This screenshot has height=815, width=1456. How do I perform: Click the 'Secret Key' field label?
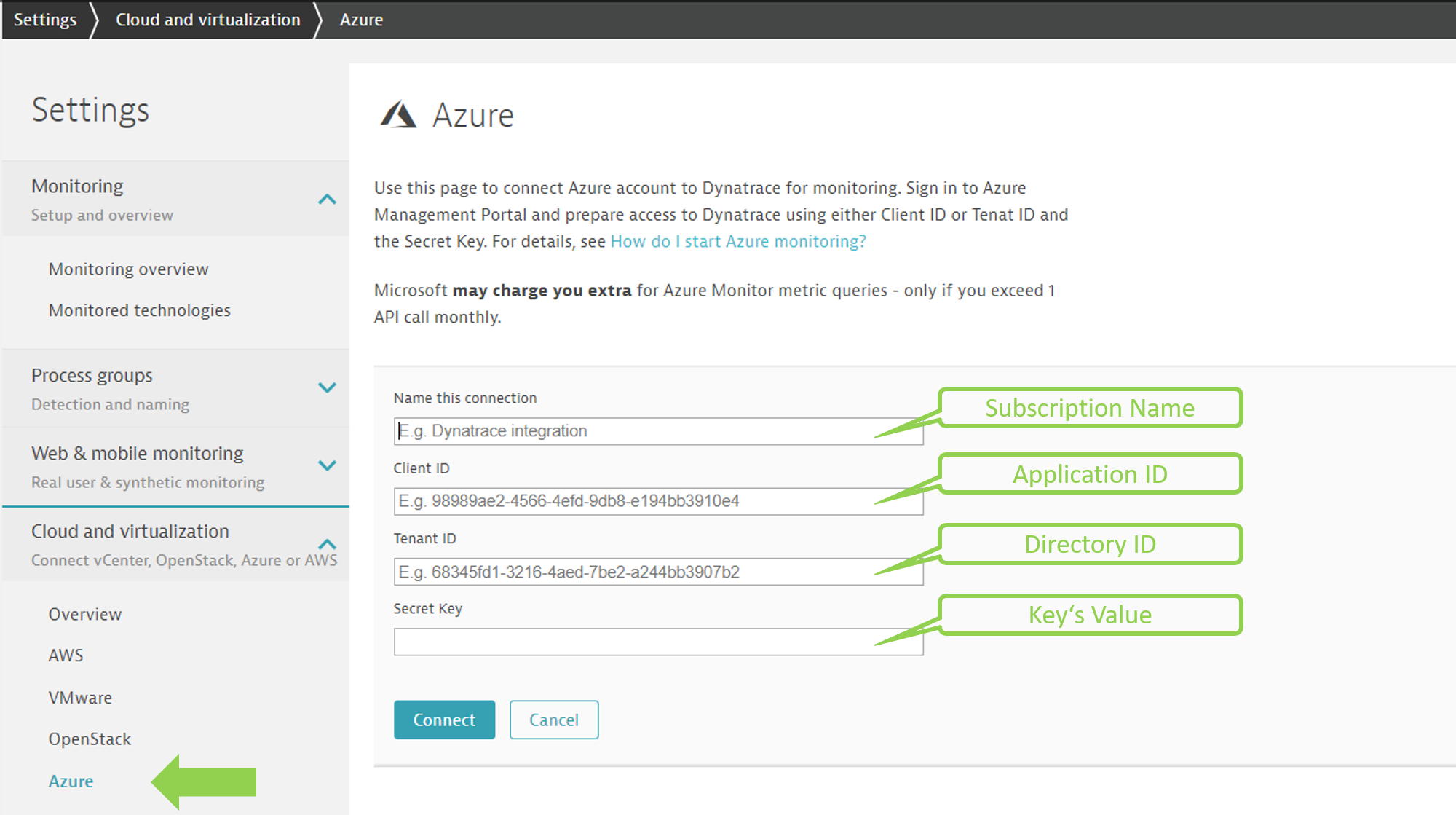tap(428, 609)
